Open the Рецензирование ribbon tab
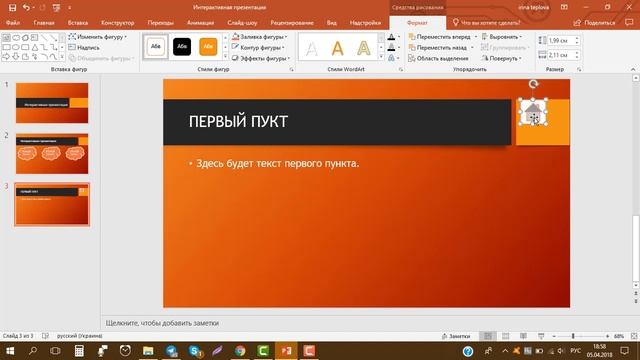 292,23
